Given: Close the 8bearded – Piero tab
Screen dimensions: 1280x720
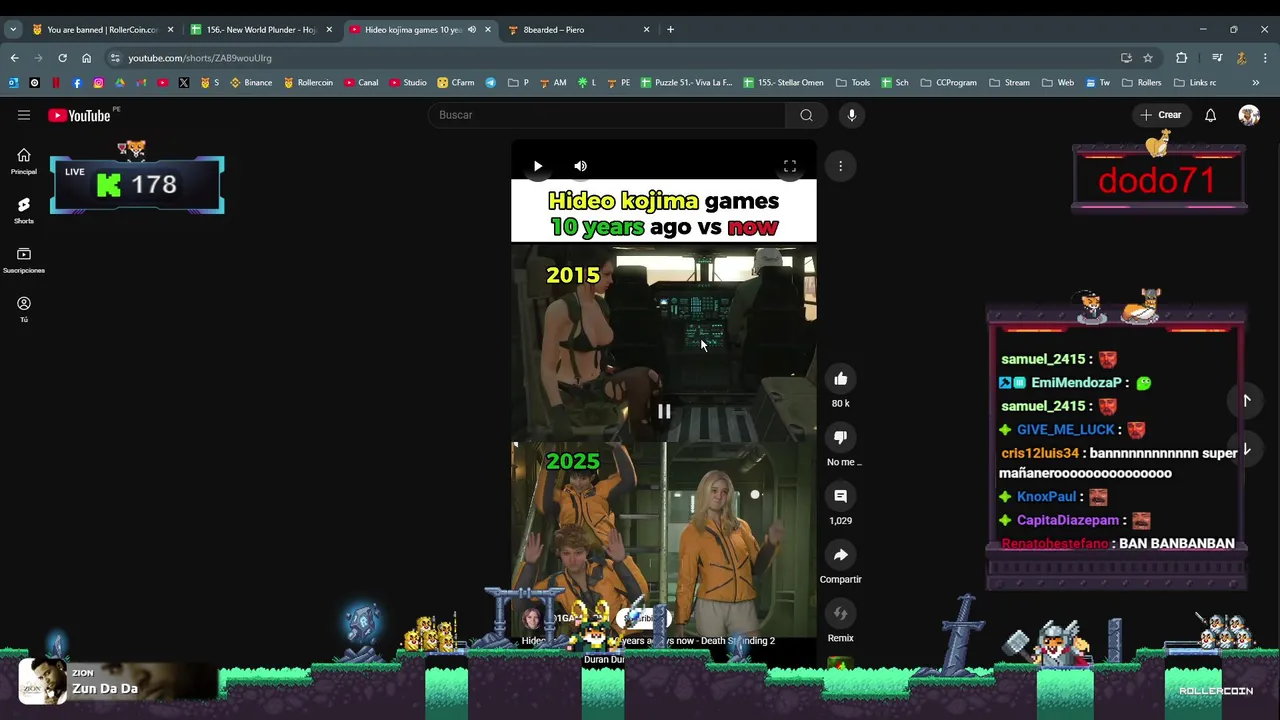Looking at the screenshot, I should click(646, 30).
